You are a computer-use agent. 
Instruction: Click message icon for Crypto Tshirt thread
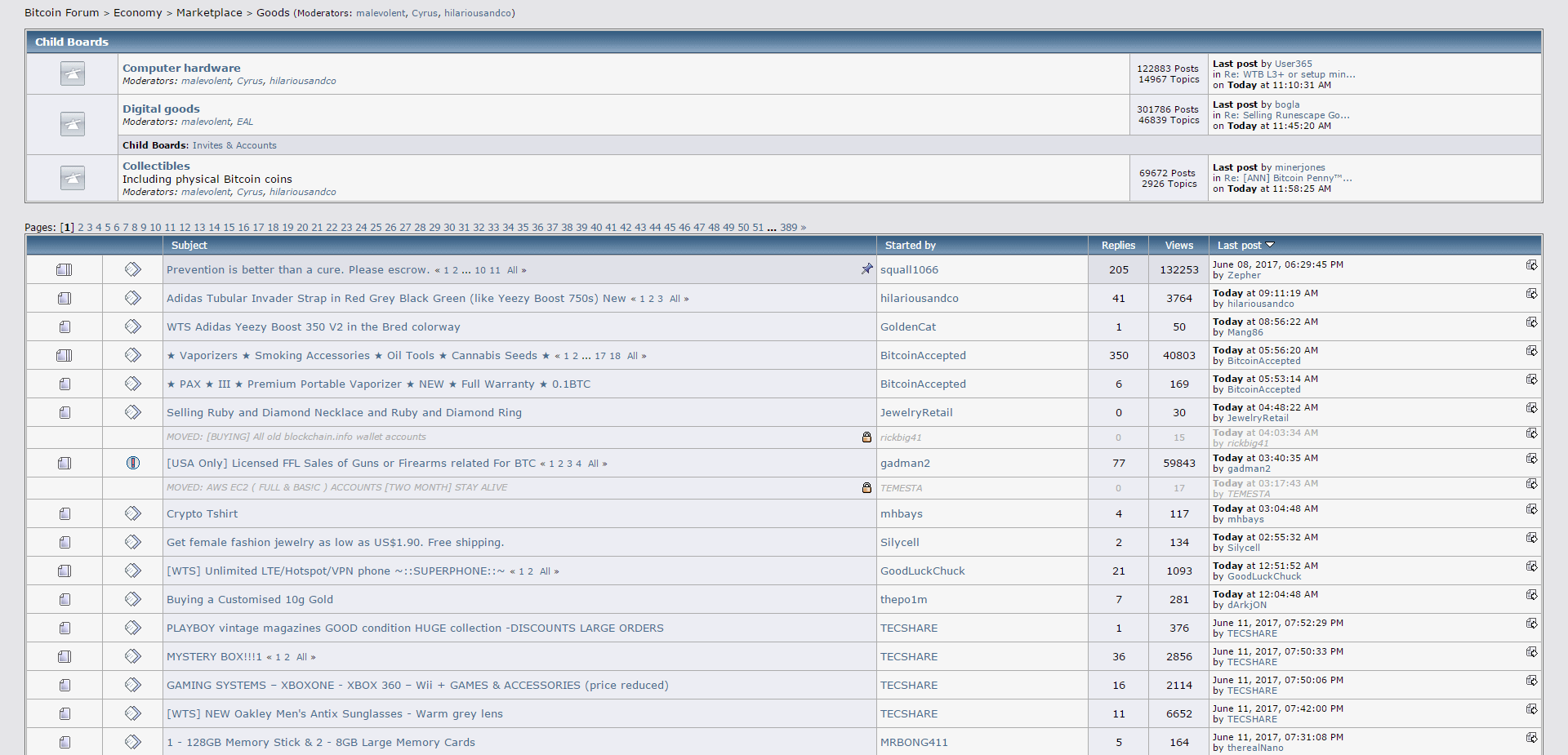pyautogui.click(x=133, y=513)
